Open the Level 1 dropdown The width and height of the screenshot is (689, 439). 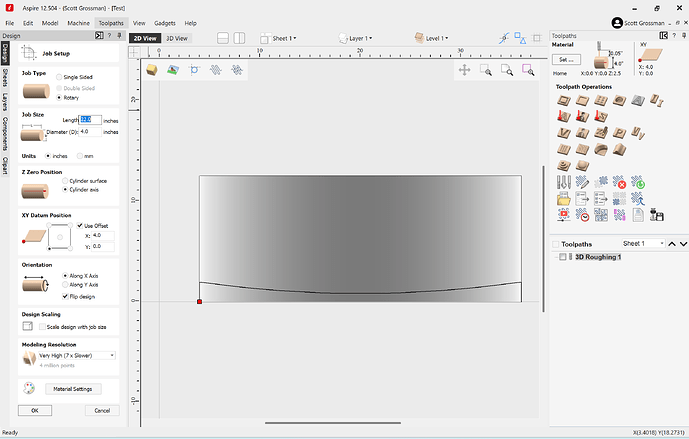tap(436, 39)
